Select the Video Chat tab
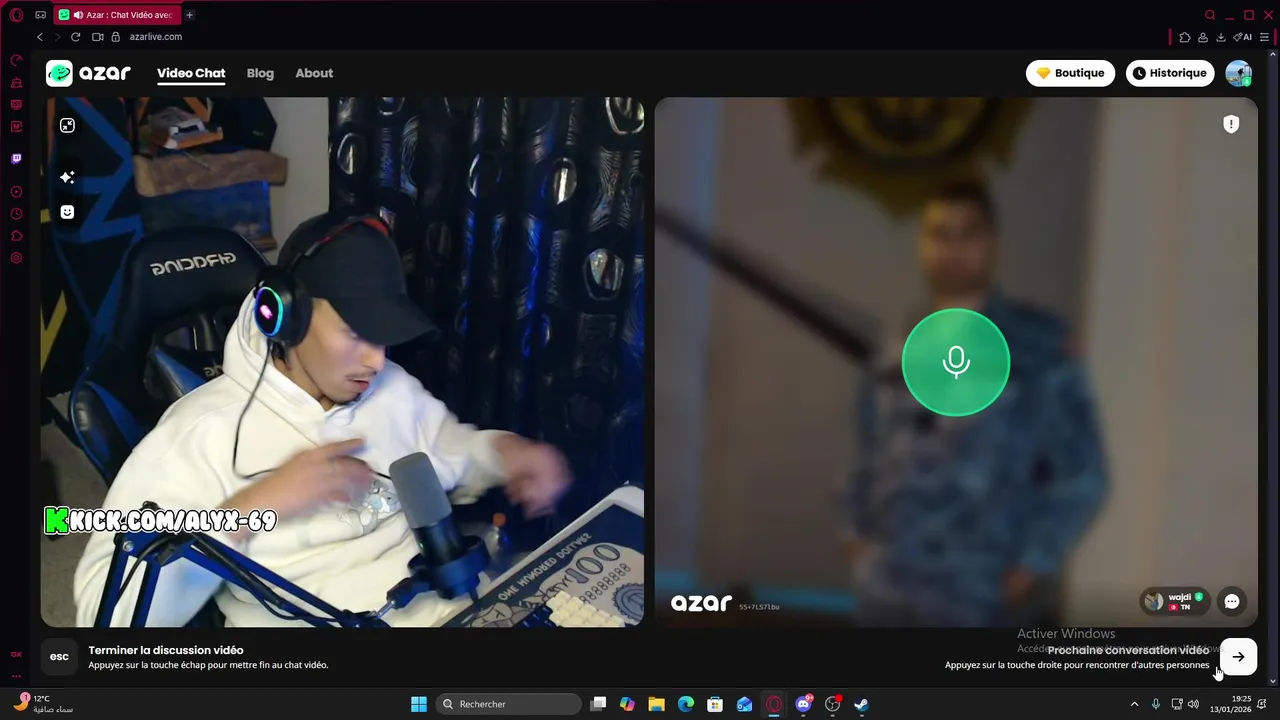Image resolution: width=1280 pixels, height=720 pixels. point(191,73)
